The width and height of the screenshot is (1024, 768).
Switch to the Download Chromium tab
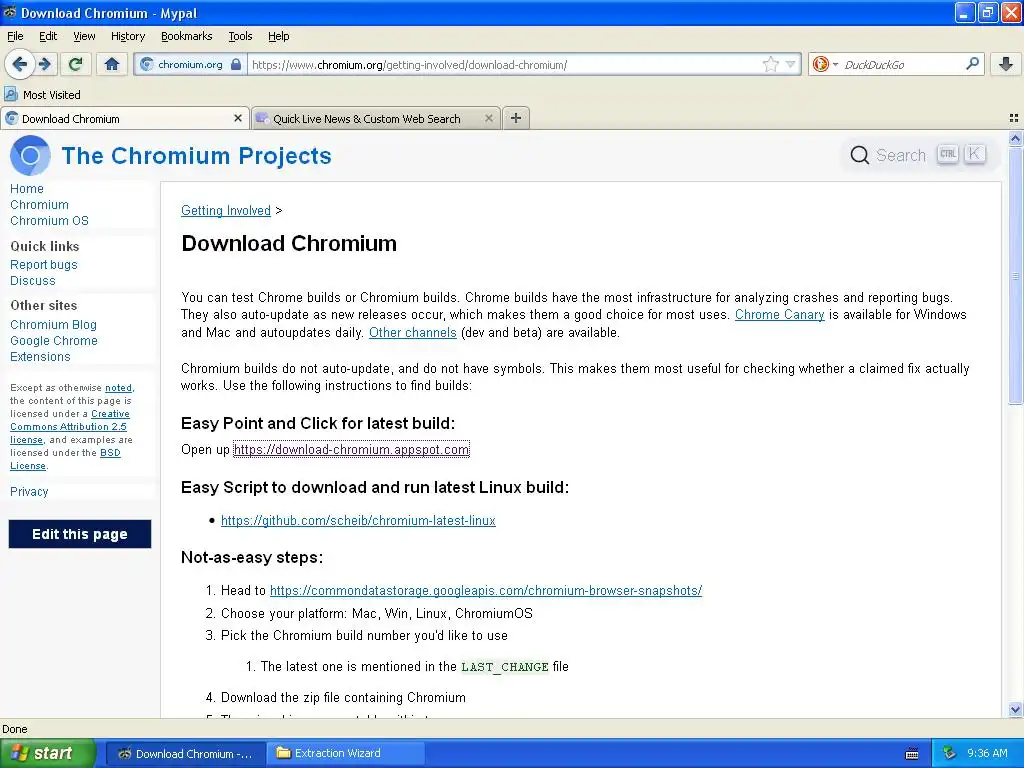pos(124,118)
